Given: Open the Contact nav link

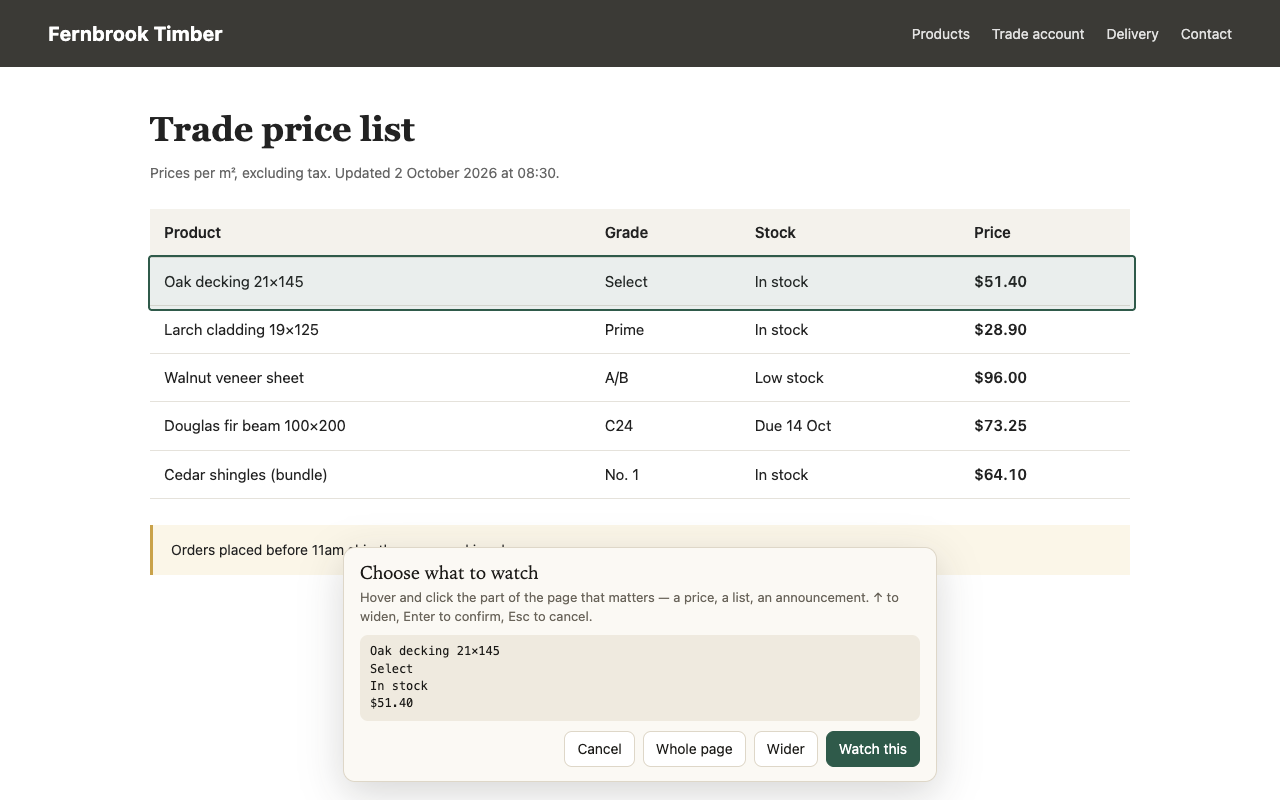Looking at the screenshot, I should coord(1206,34).
